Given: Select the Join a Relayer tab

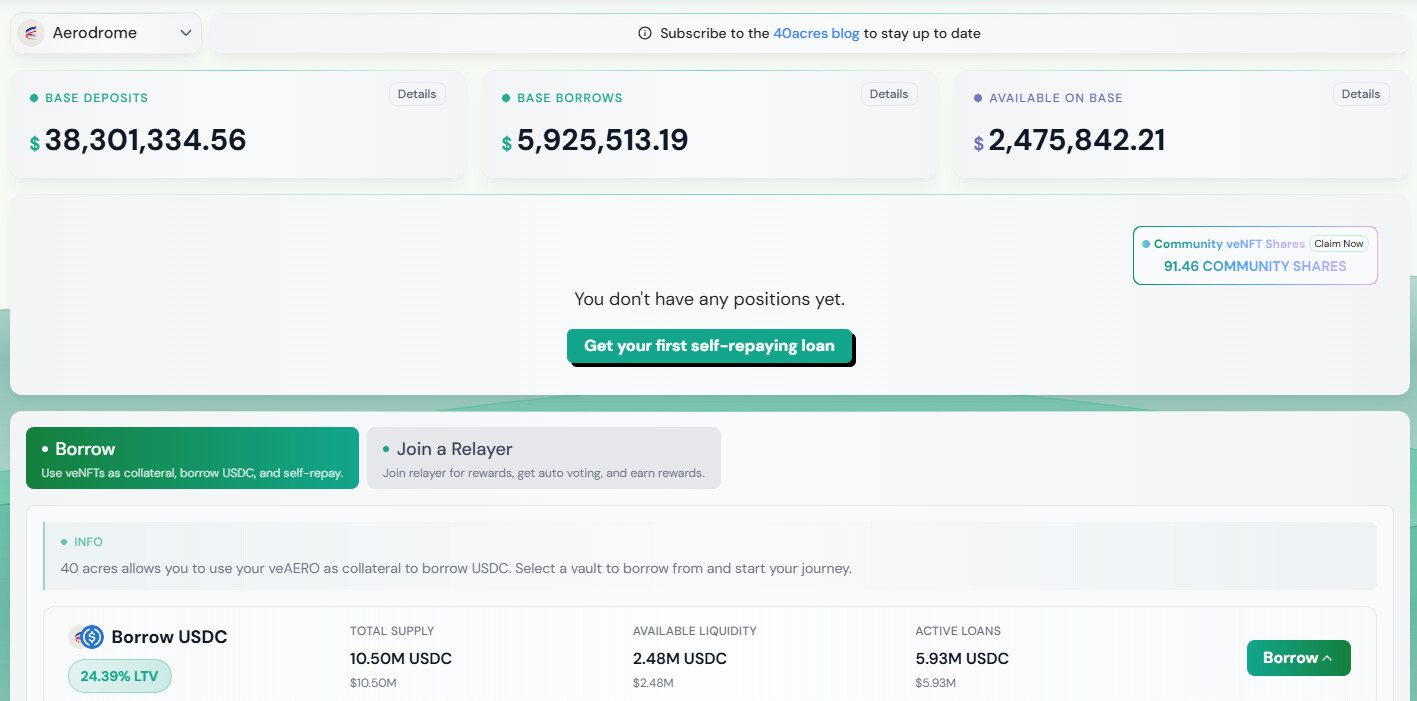Looking at the screenshot, I should 543,458.
